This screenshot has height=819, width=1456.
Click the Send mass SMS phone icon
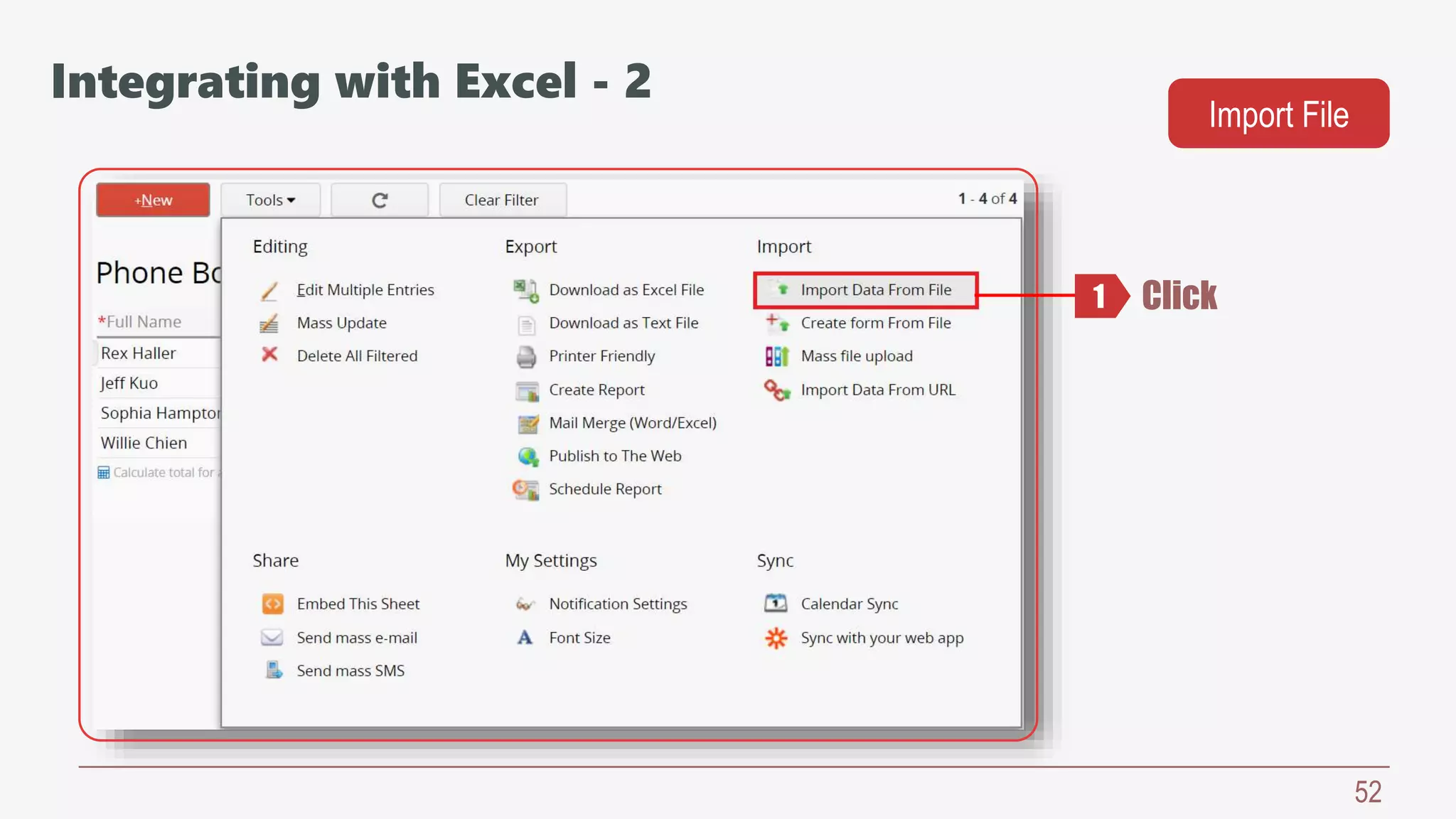tap(274, 670)
